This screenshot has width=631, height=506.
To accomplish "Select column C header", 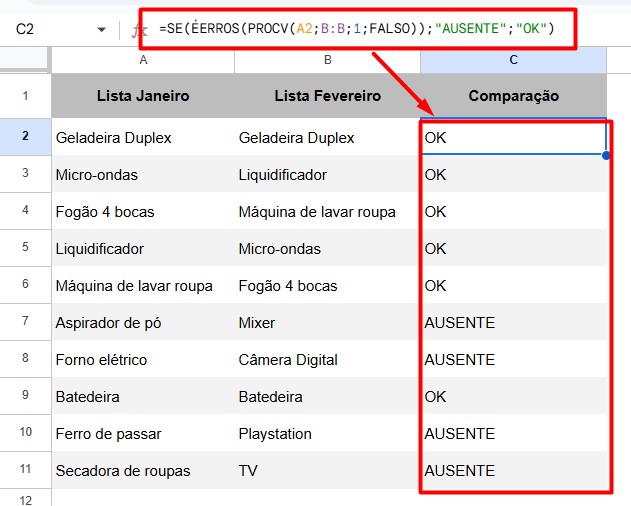I will click(513, 60).
